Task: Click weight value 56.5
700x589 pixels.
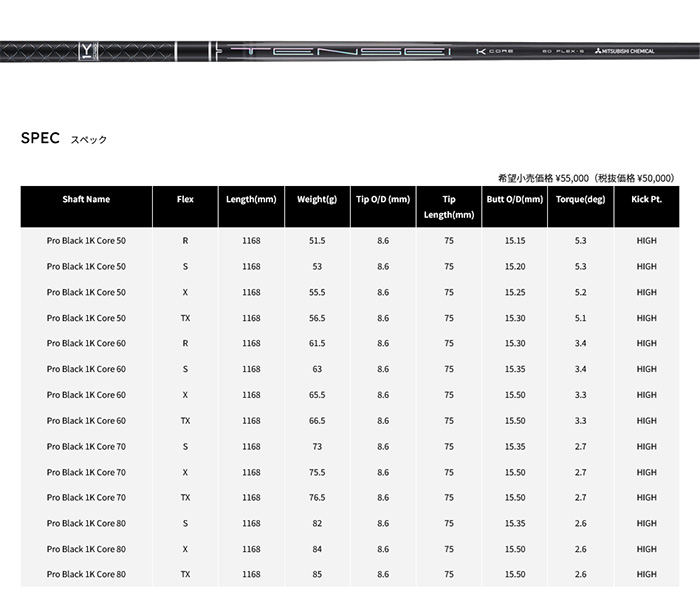Action: coord(317,318)
